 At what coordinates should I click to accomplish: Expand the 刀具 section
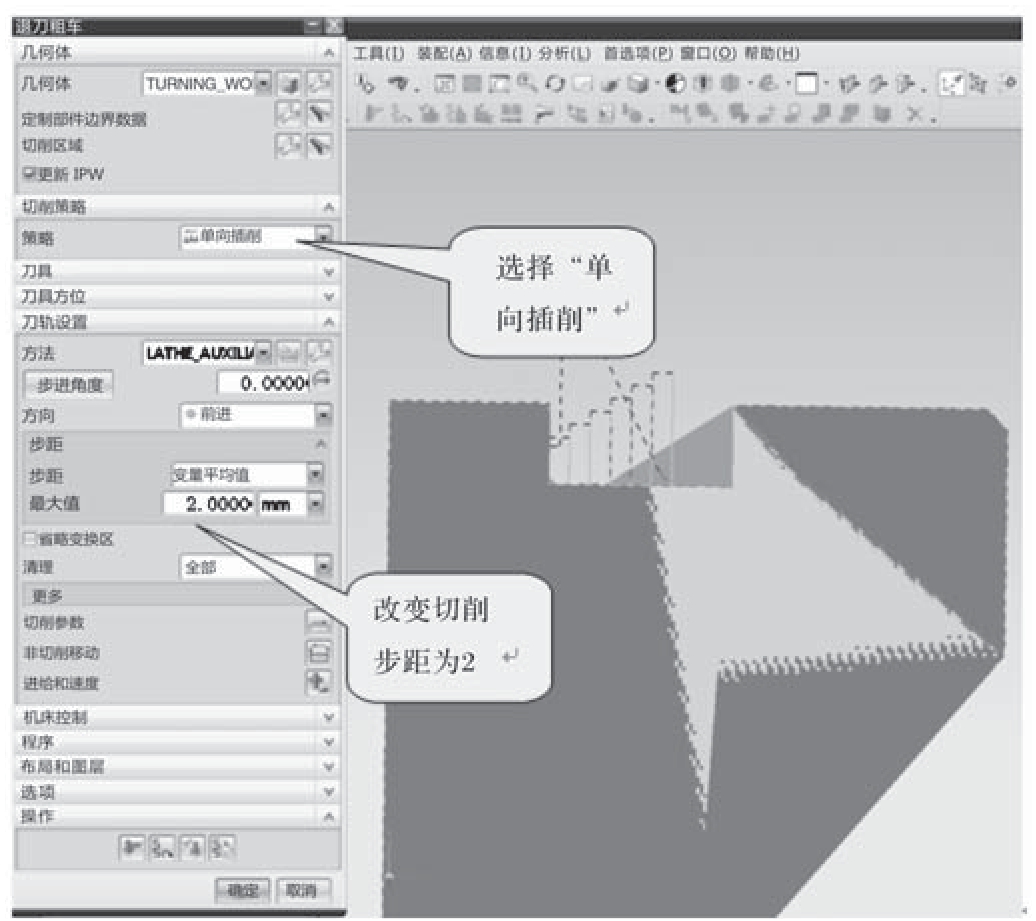[x=177, y=271]
